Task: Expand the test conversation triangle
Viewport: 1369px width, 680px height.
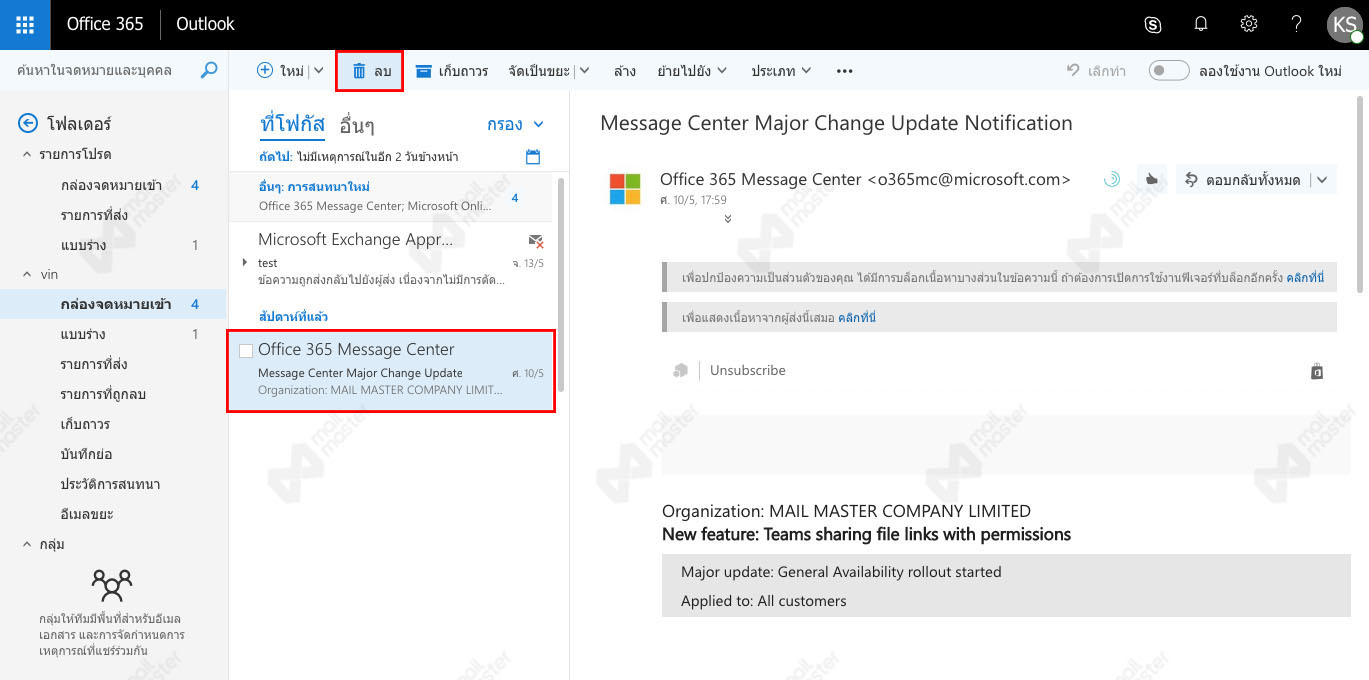Action: (x=246, y=262)
